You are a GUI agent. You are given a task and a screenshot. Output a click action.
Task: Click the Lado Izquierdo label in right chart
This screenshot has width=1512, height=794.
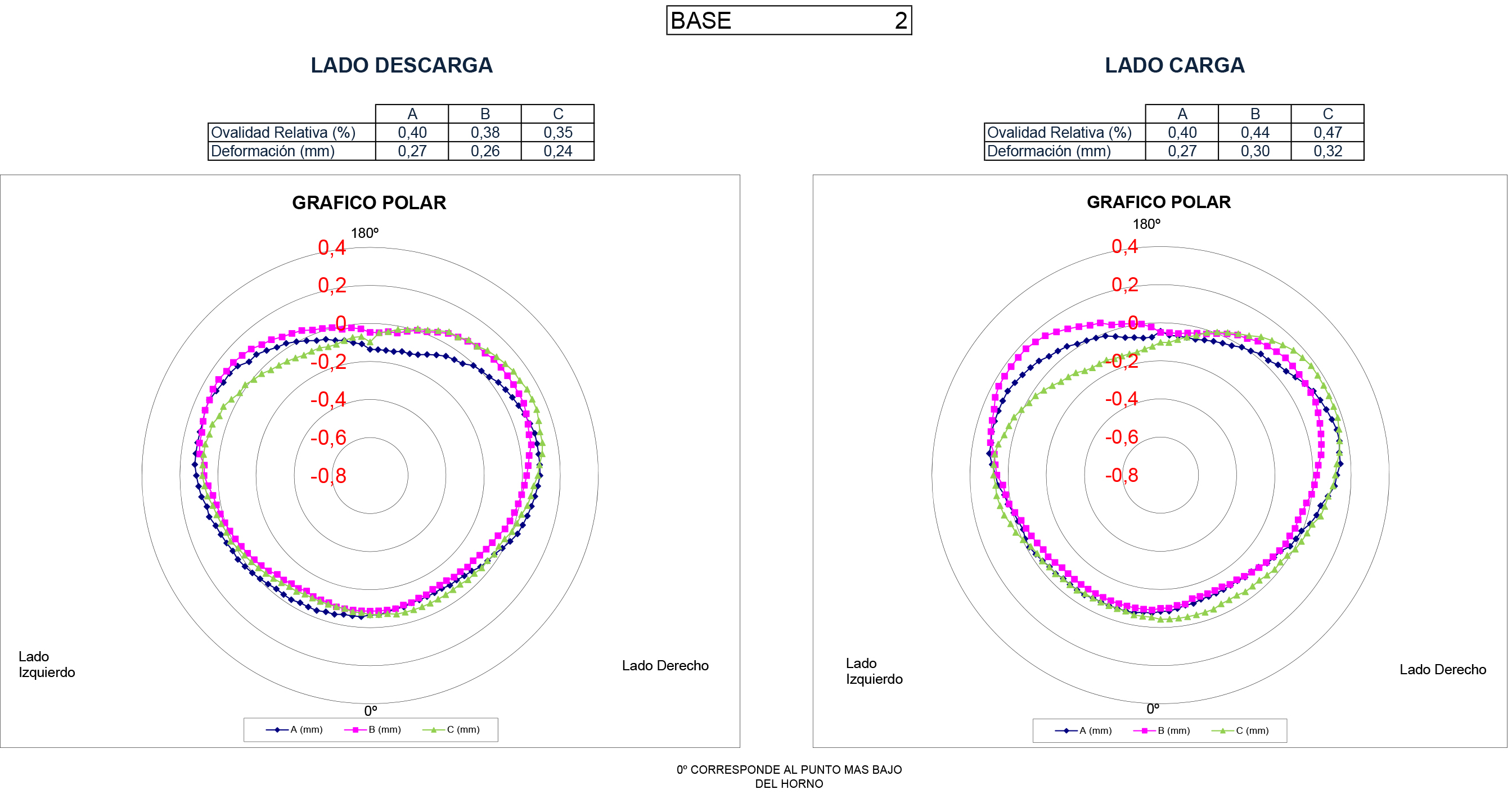tap(874, 671)
